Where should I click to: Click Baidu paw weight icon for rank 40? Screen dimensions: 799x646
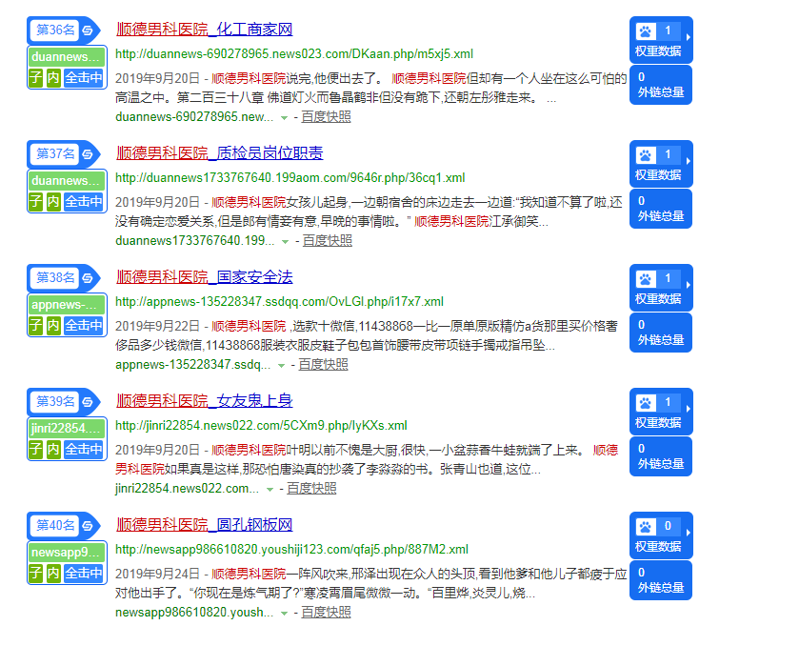coord(645,526)
